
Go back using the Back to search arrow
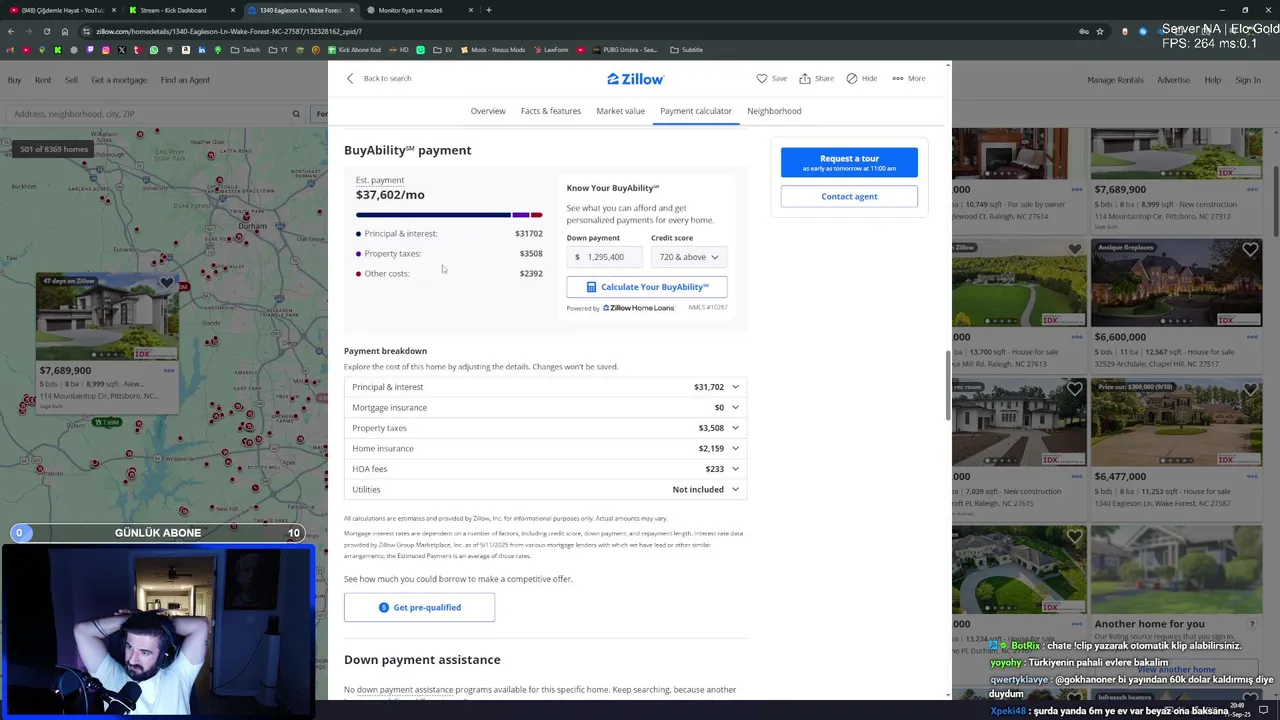coord(350,78)
